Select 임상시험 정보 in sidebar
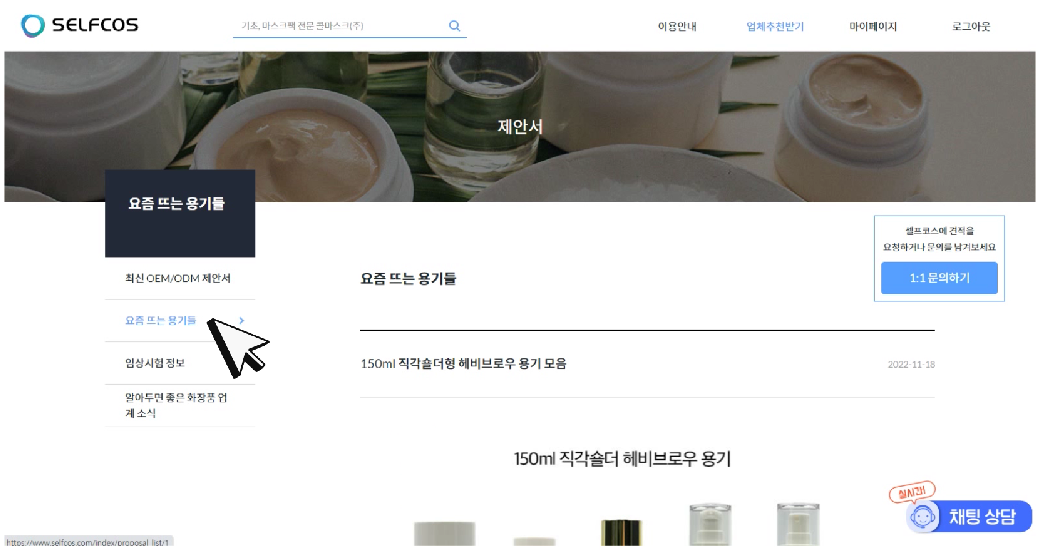Image resolution: width=1052 pixels, height=557 pixels. (x=155, y=363)
